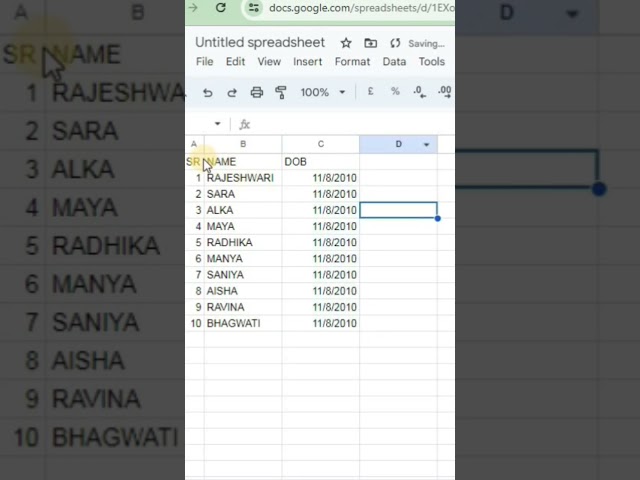Screen dimensions: 640x480
Task: Undo the last action in toolbar
Action: pos(208,93)
